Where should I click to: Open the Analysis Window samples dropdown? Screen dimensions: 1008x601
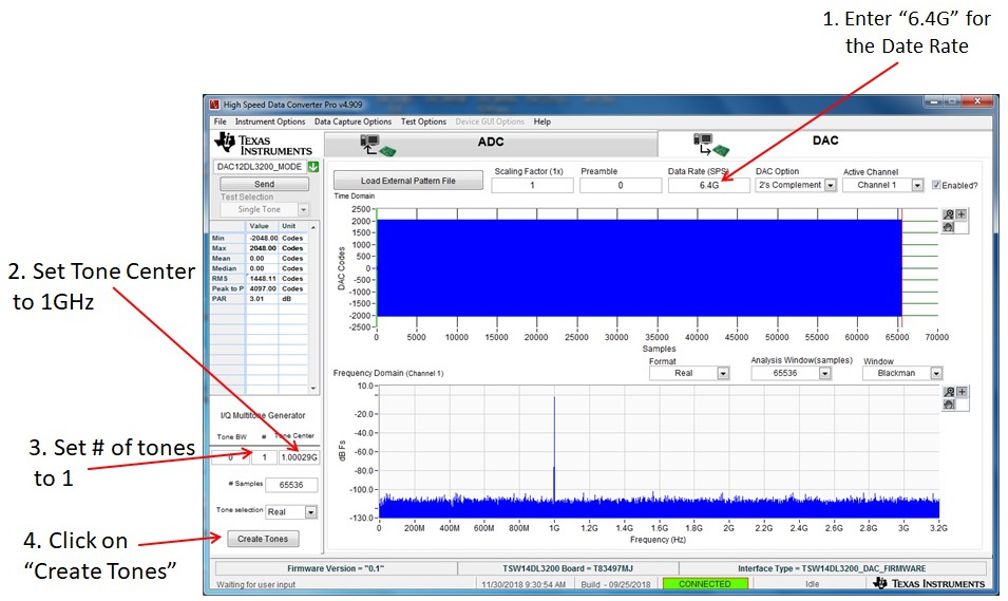point(824,373)
